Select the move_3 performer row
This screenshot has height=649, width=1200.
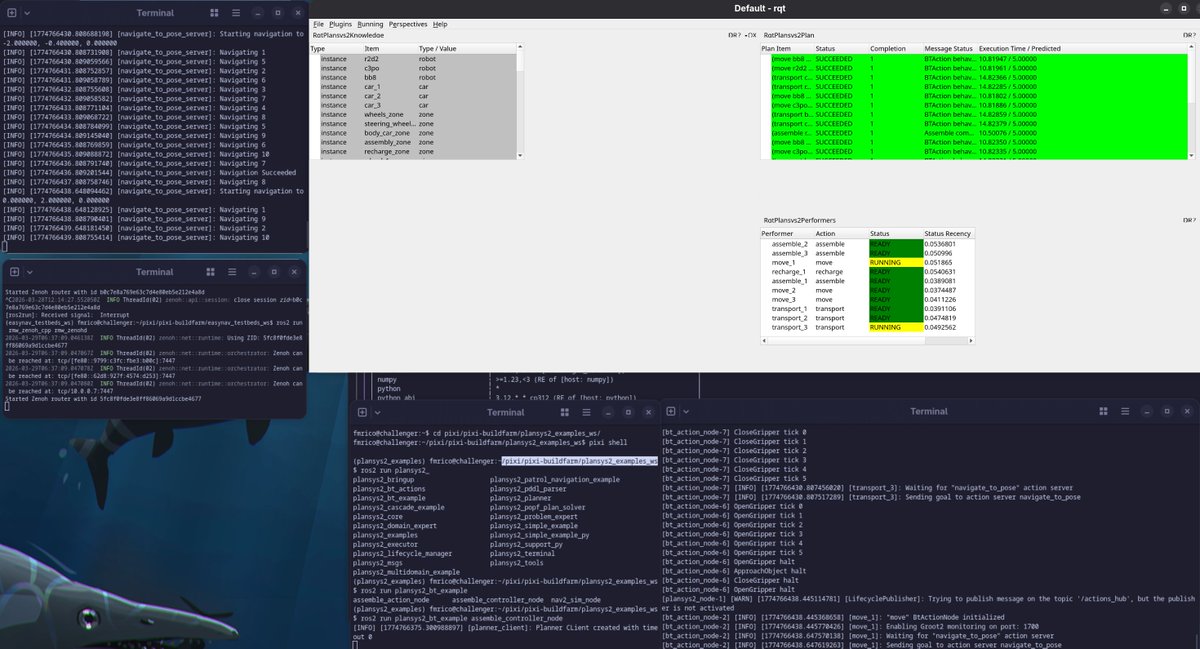pos(868,299)
